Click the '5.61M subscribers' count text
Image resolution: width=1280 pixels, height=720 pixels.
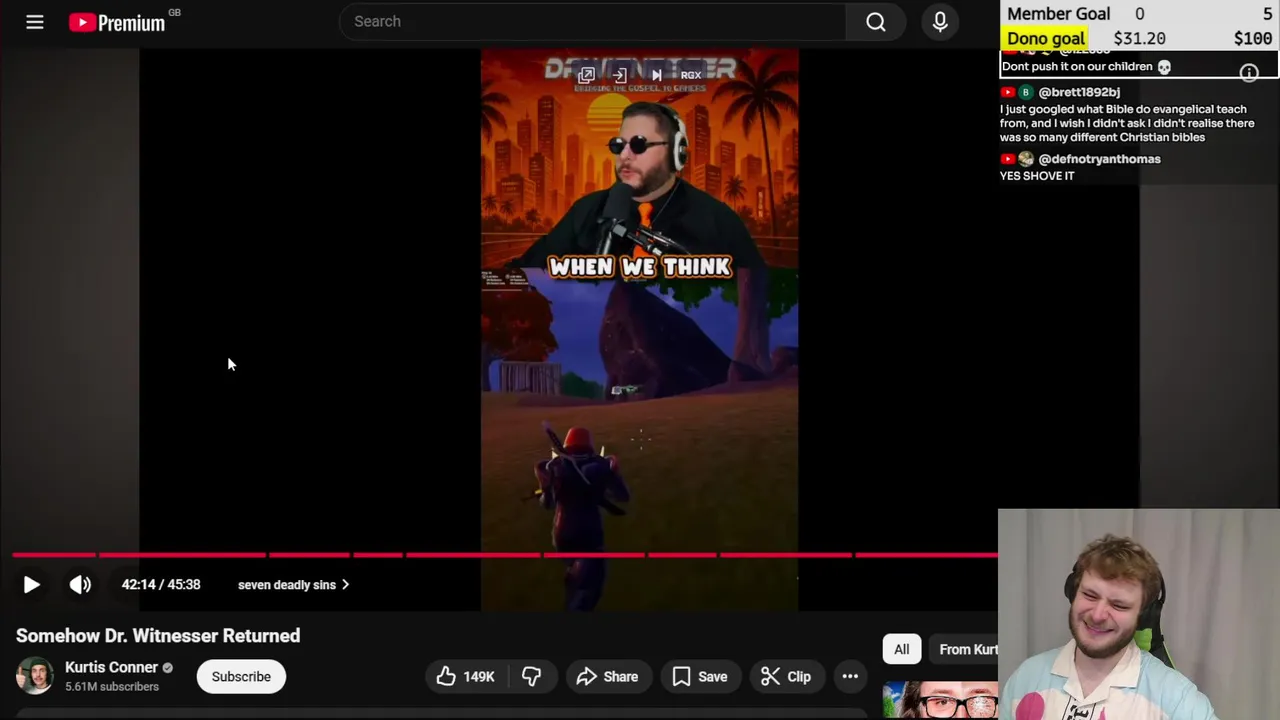point(112,687)
